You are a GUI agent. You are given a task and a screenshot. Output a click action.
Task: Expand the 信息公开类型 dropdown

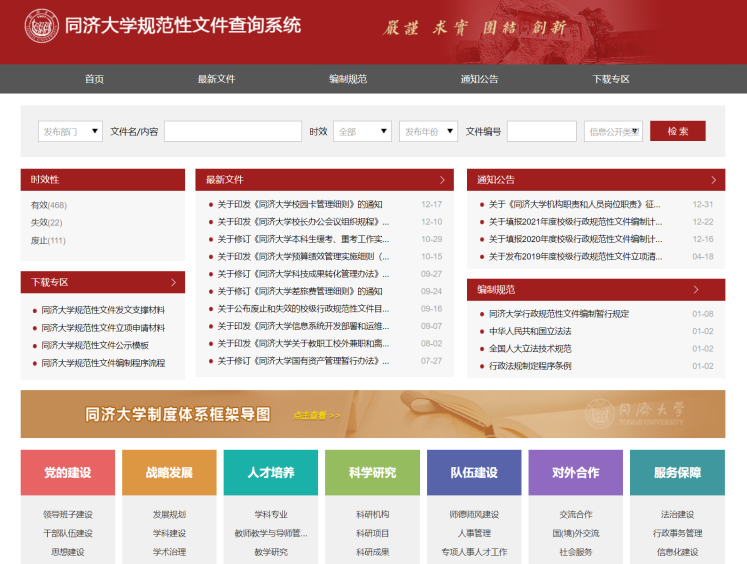(613, 131)
